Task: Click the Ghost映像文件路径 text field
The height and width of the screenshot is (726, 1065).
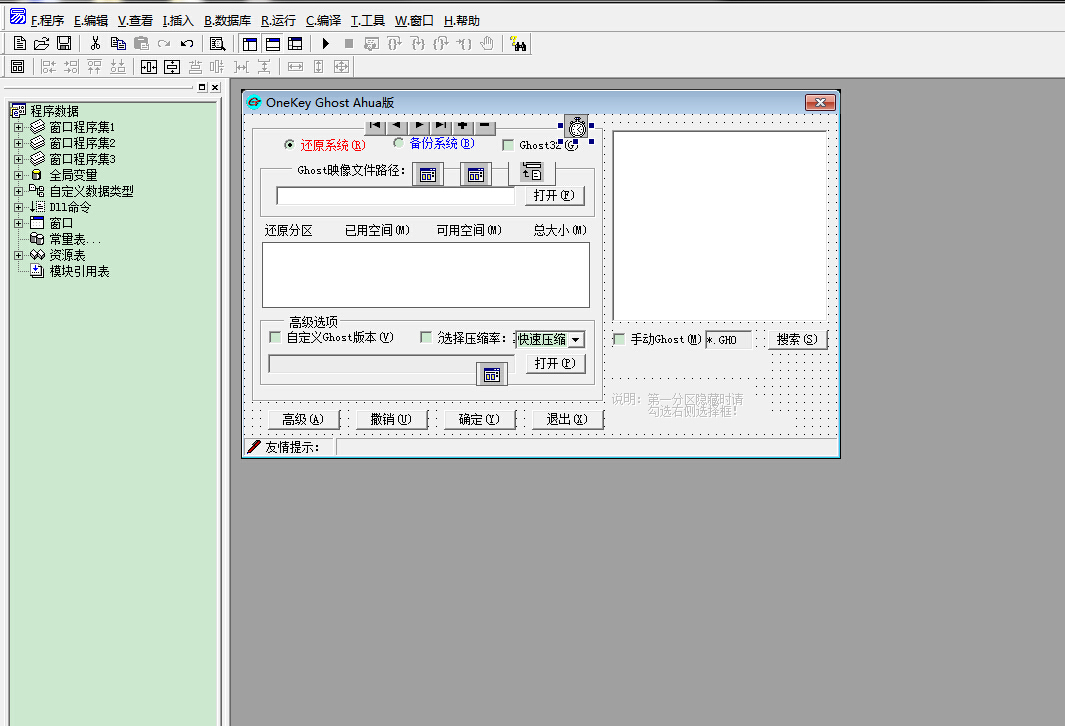Action: click(x=395, y=196)
